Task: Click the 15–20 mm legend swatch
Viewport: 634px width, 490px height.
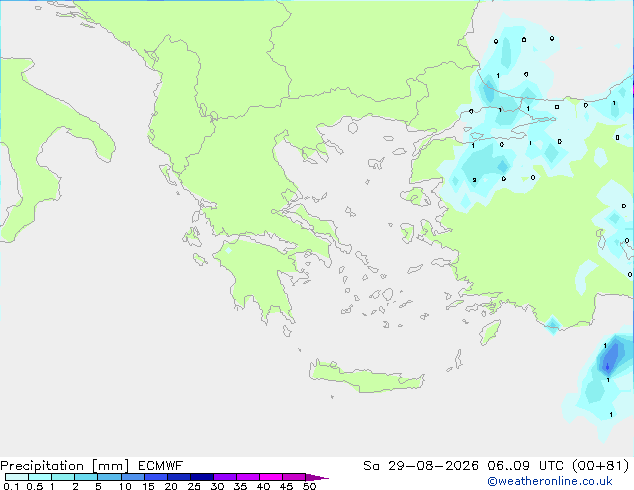Action: (x=155, y=477)
